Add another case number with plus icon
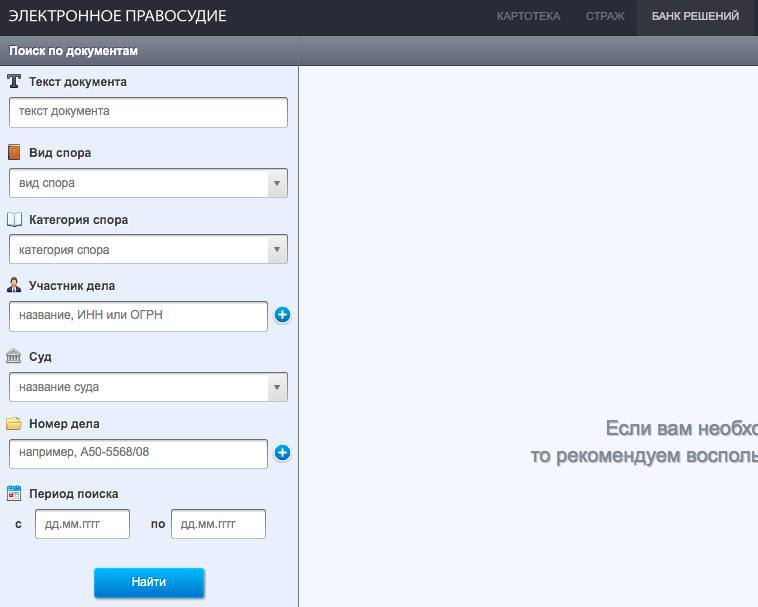The width and height of the screenshot is (758, 607). pos(282,453)
